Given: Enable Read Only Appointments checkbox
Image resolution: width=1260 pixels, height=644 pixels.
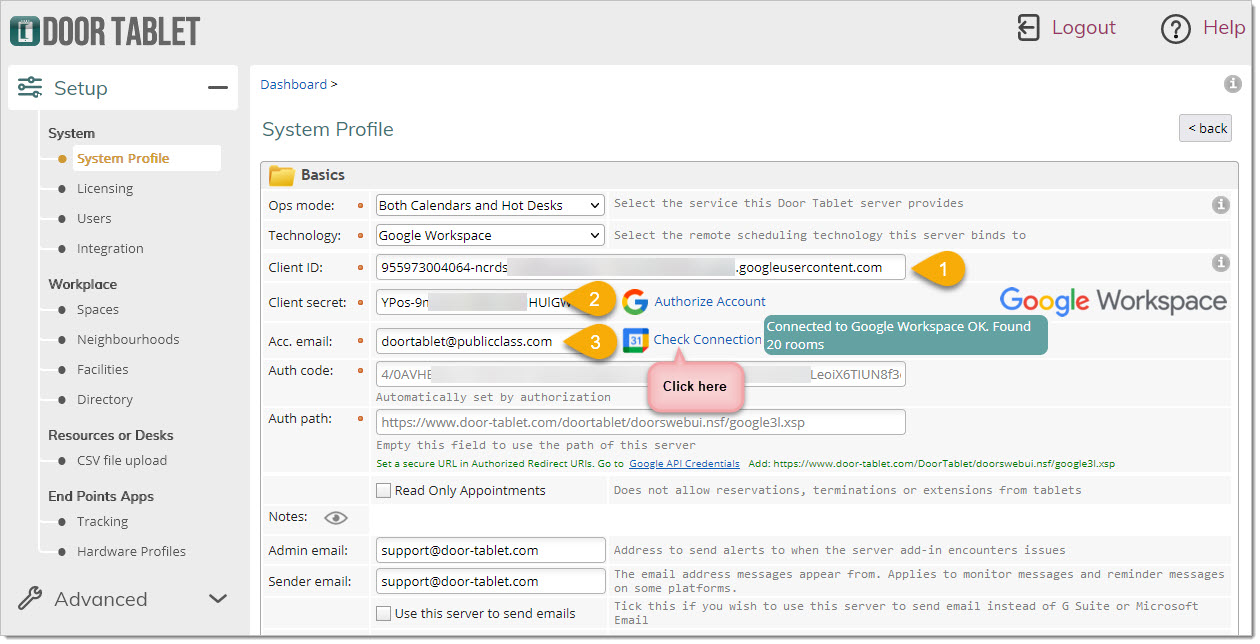Looking at the screenshot, I should tap(383, 490).
